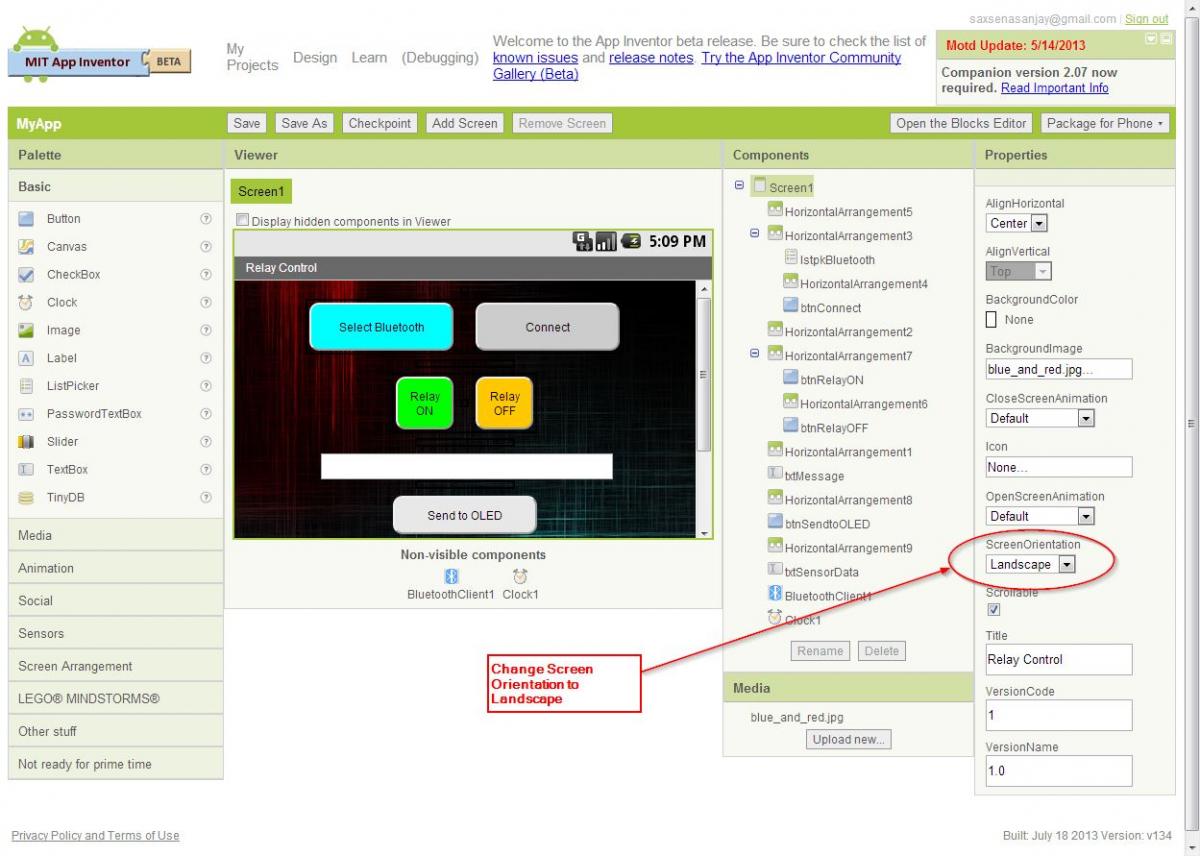
Task: Click the Clock1 icon under Non-visible components
Action: point(520,576)
